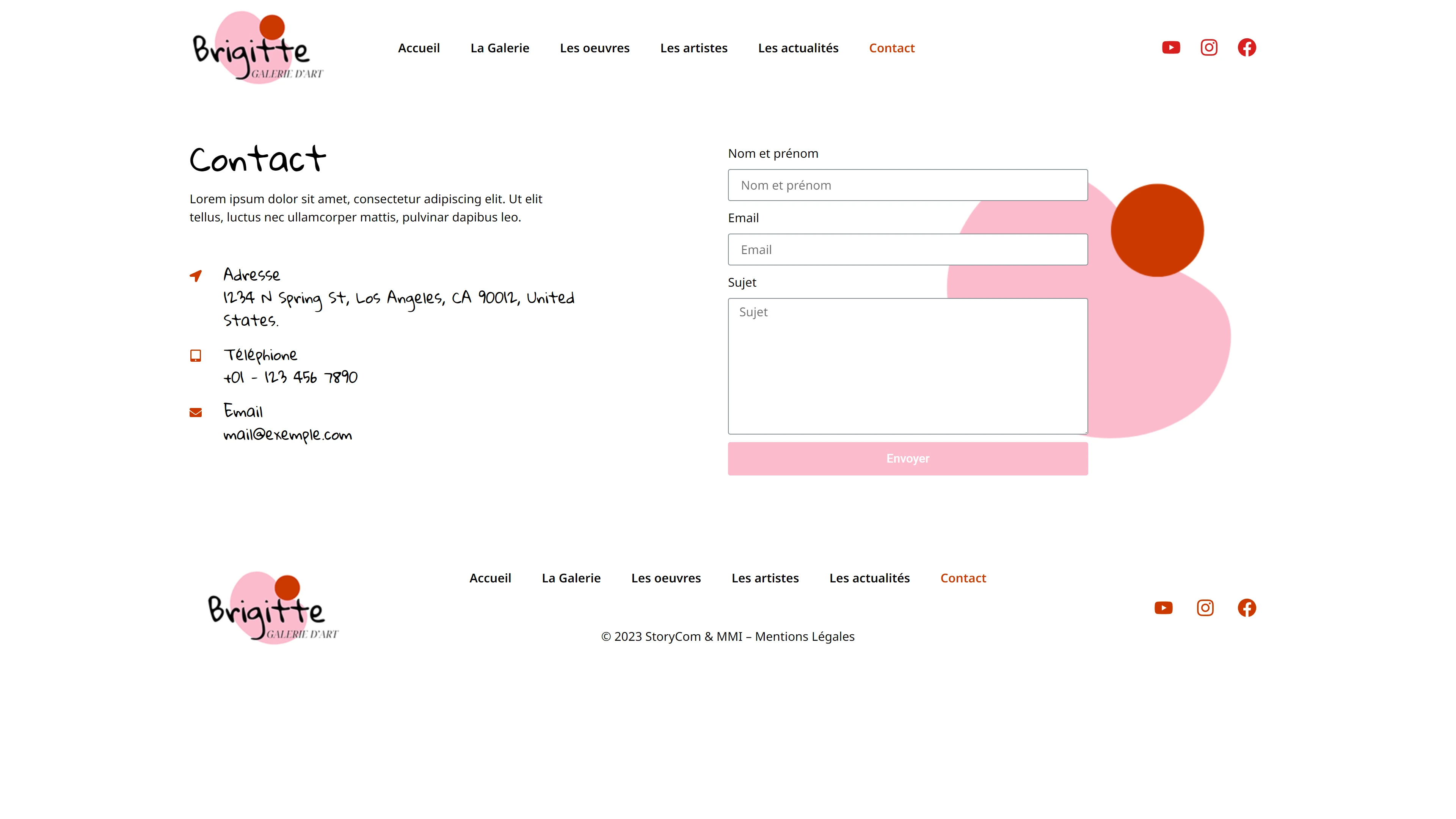Image resolution: width=1456 pixels, height=819 pixels.
Task: Open the YouTube icon in header
Action: pyautogui.click(x=1170, y=47)
